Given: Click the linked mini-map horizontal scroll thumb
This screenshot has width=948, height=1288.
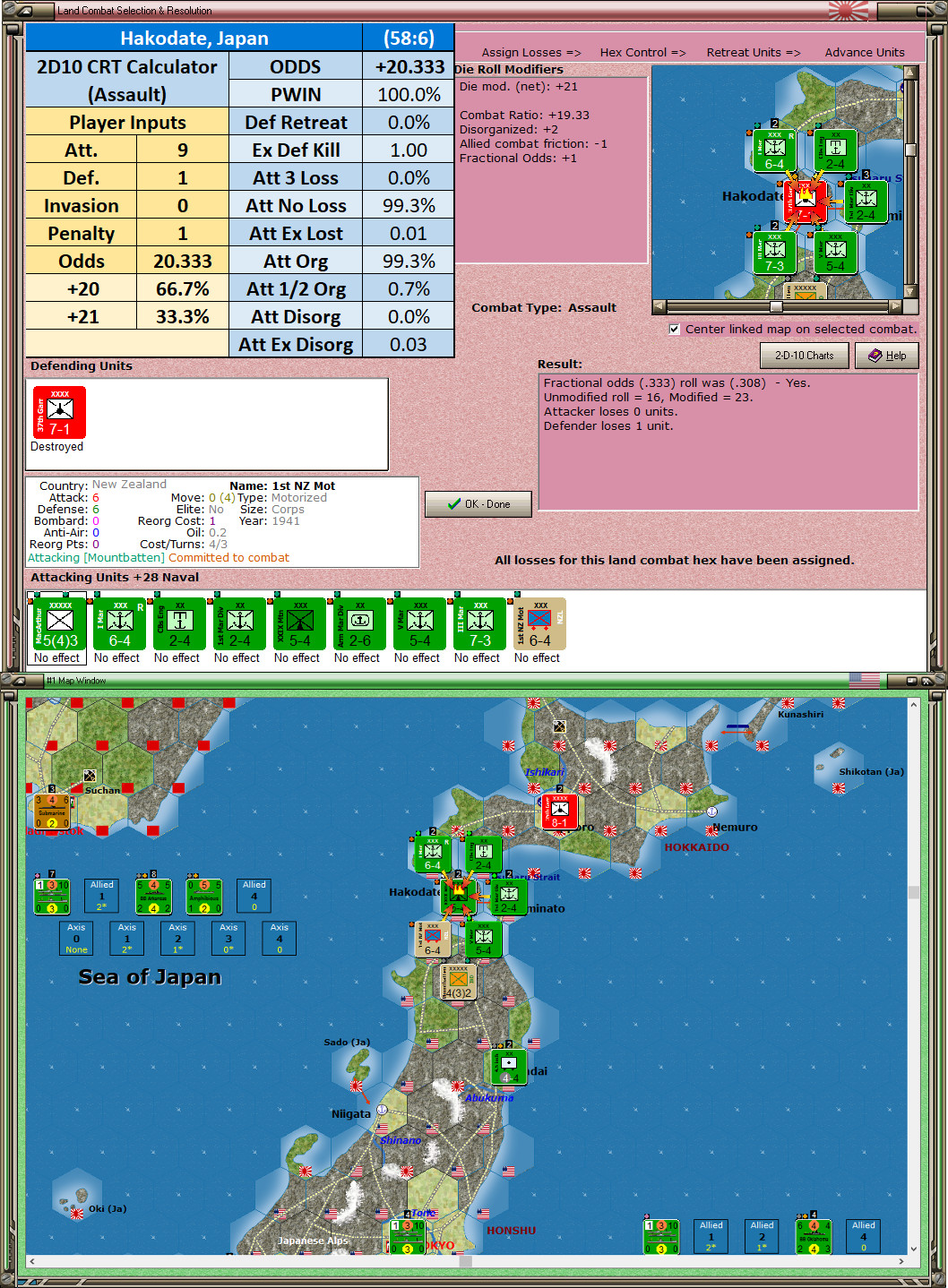Looking at the screenshot, I should pyautogui.click(x=777, y=306).
